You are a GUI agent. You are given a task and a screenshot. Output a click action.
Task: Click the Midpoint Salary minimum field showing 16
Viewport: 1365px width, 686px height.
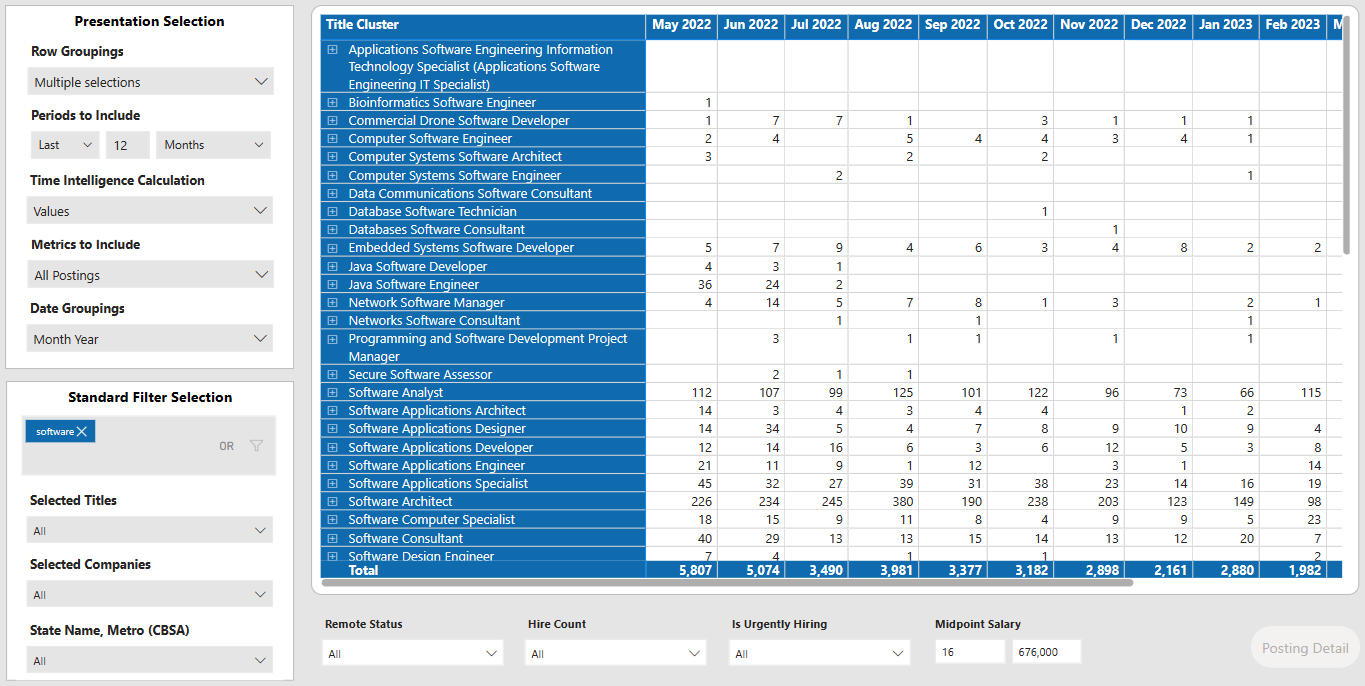point(967,651)
